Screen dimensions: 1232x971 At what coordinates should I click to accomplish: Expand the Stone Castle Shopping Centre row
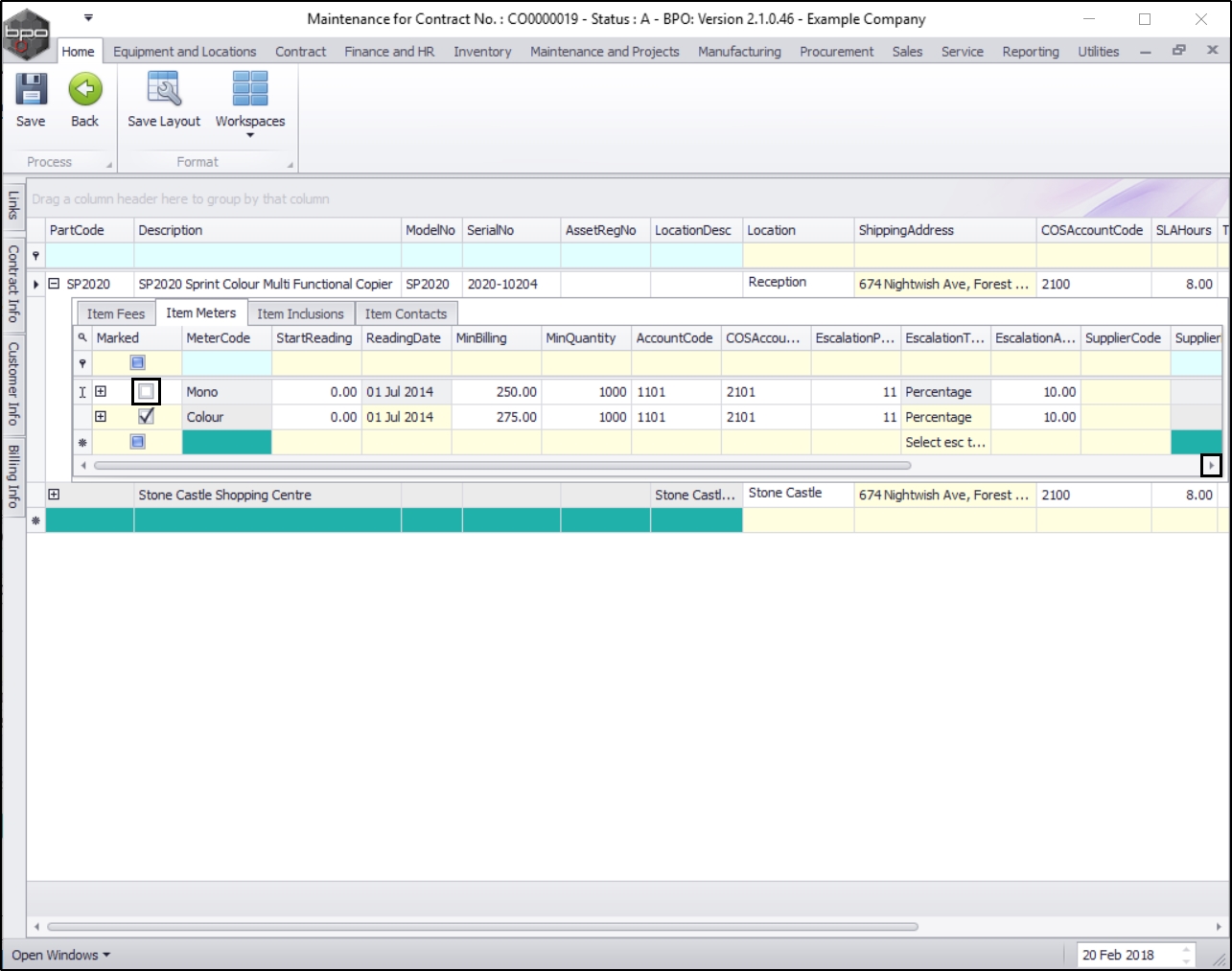click(x=54, y=495)
